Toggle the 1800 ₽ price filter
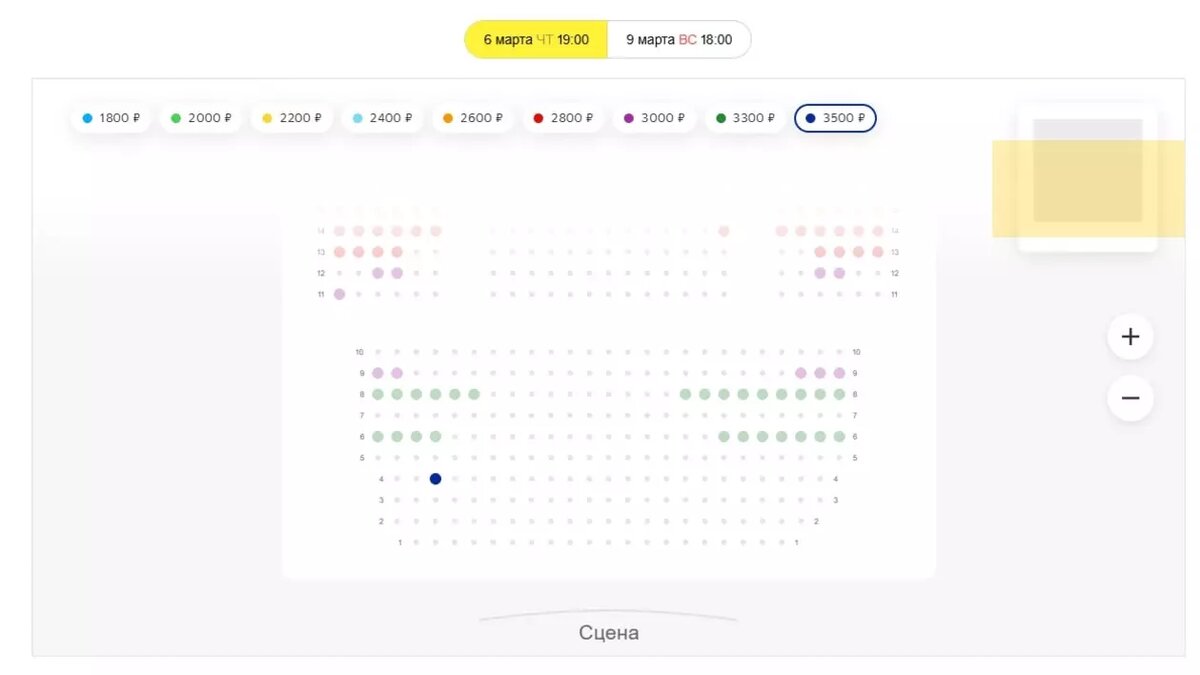The width and height of the screenshot is (1200, 675). pos(111,118)
